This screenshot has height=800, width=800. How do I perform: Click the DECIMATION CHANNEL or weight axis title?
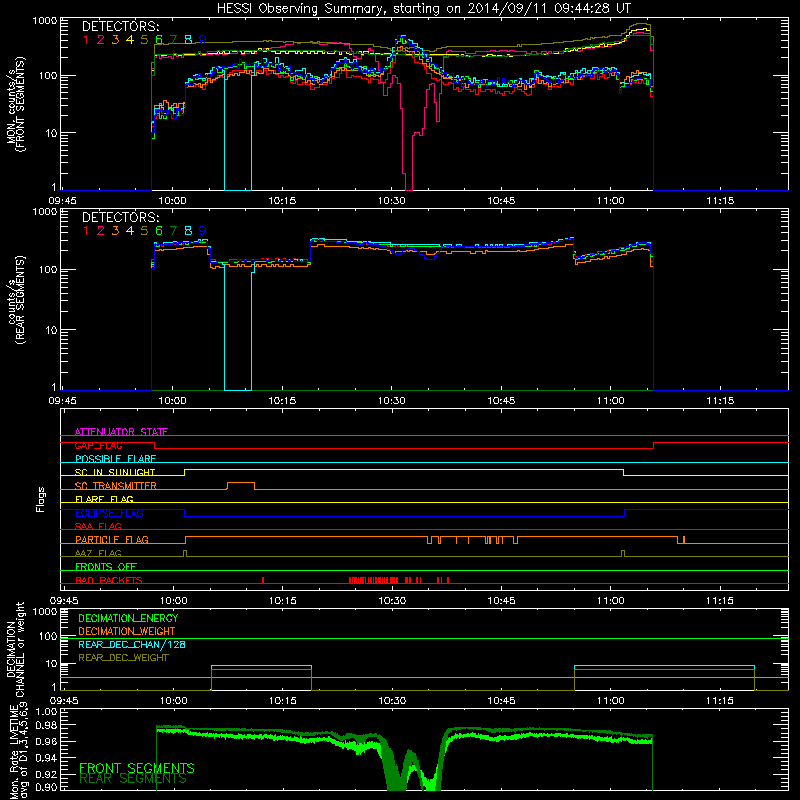[15, 649]
